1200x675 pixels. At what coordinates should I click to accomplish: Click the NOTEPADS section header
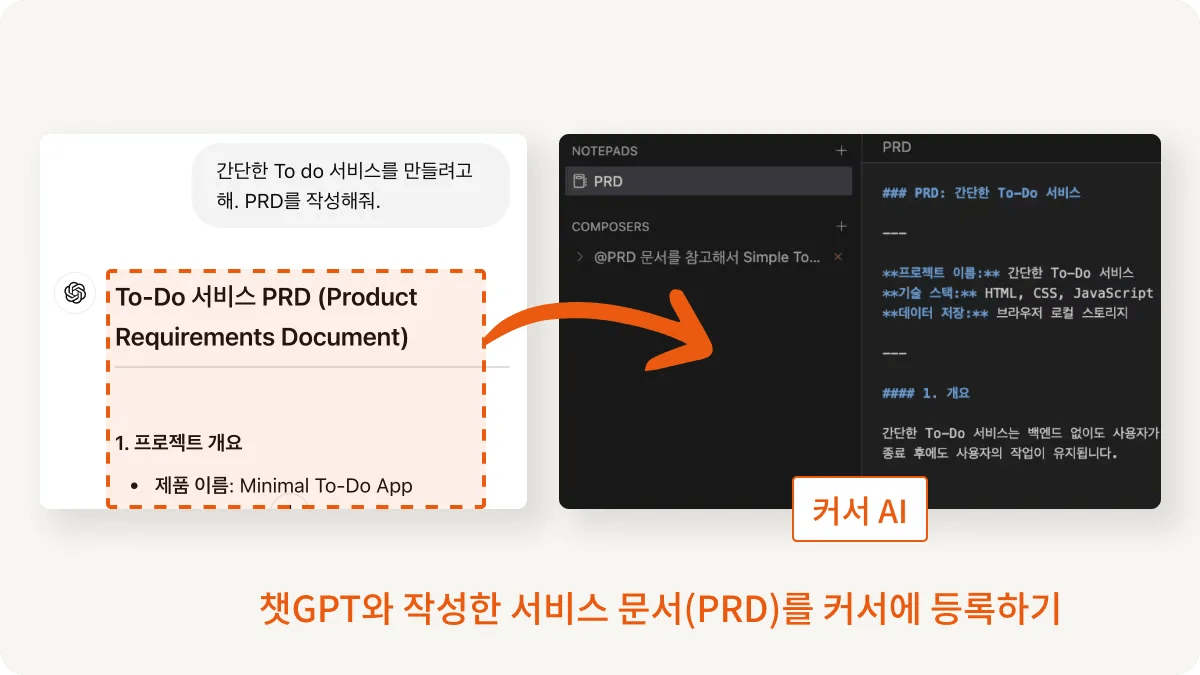pos(604,151)
